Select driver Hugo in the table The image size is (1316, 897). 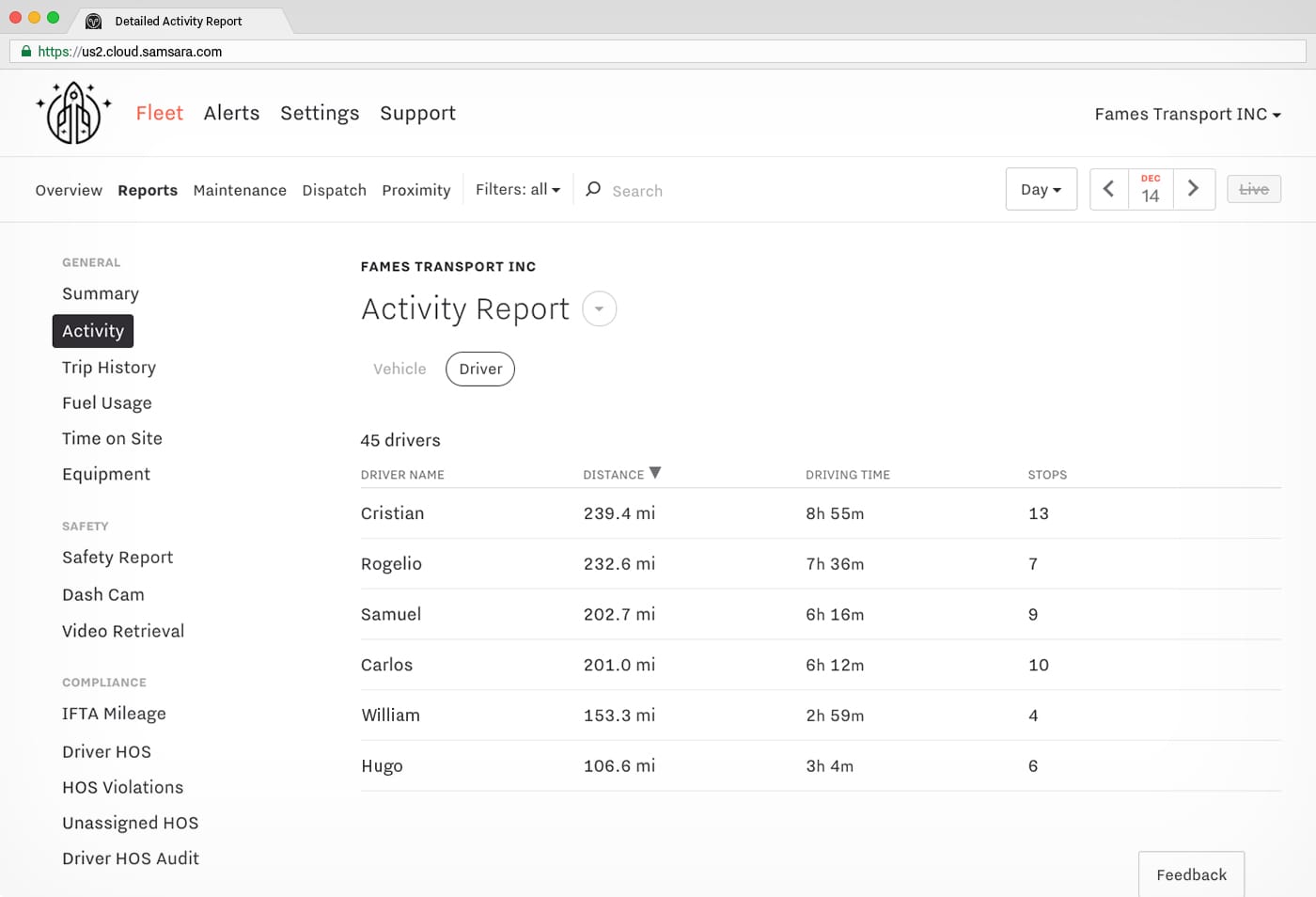point(382,766)
